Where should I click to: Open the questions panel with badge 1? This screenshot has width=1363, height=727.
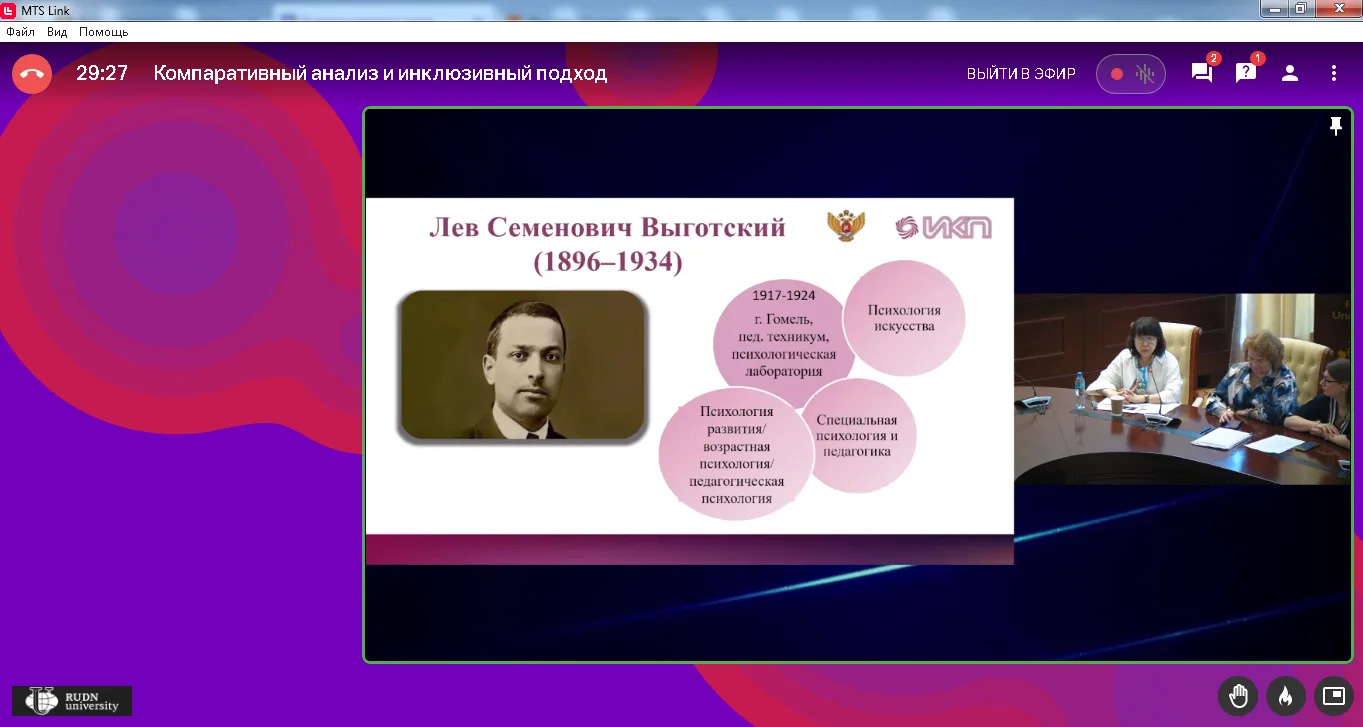click(x=1246, y=73)
